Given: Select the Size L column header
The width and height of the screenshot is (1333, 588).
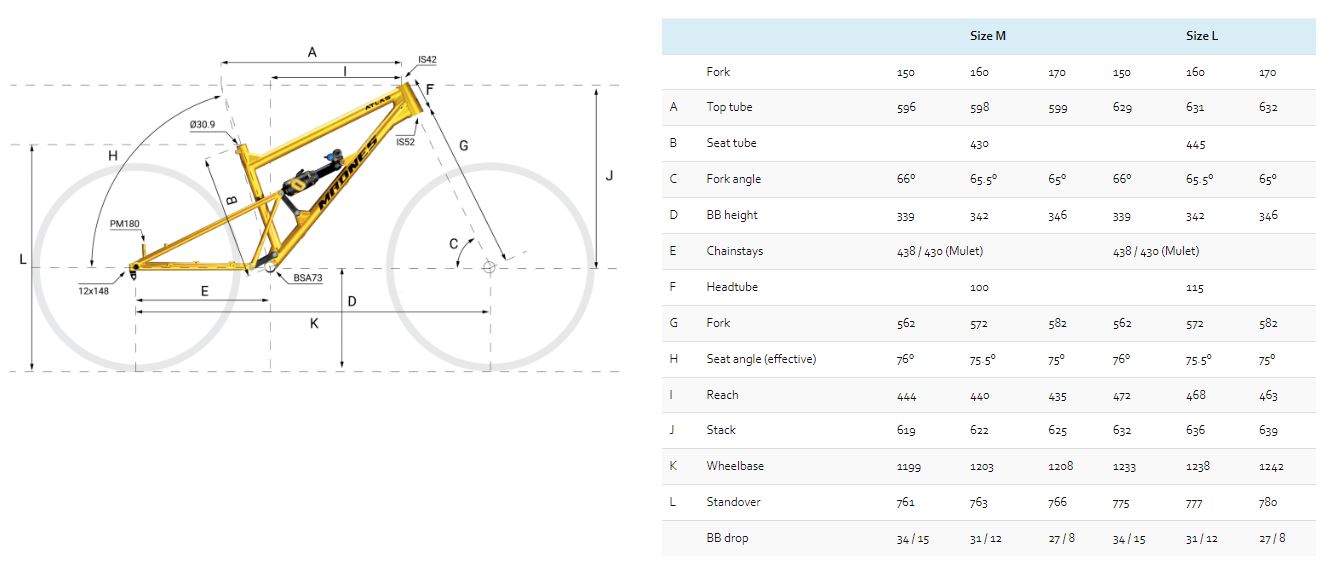Looking at the screenshot, I should 1202,36.
